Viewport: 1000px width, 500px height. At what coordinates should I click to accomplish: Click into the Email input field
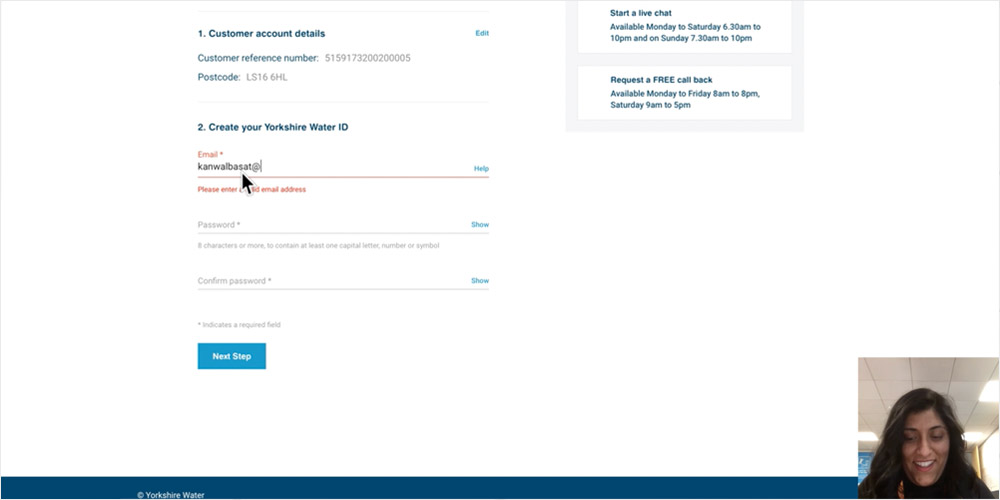[330, 167]
